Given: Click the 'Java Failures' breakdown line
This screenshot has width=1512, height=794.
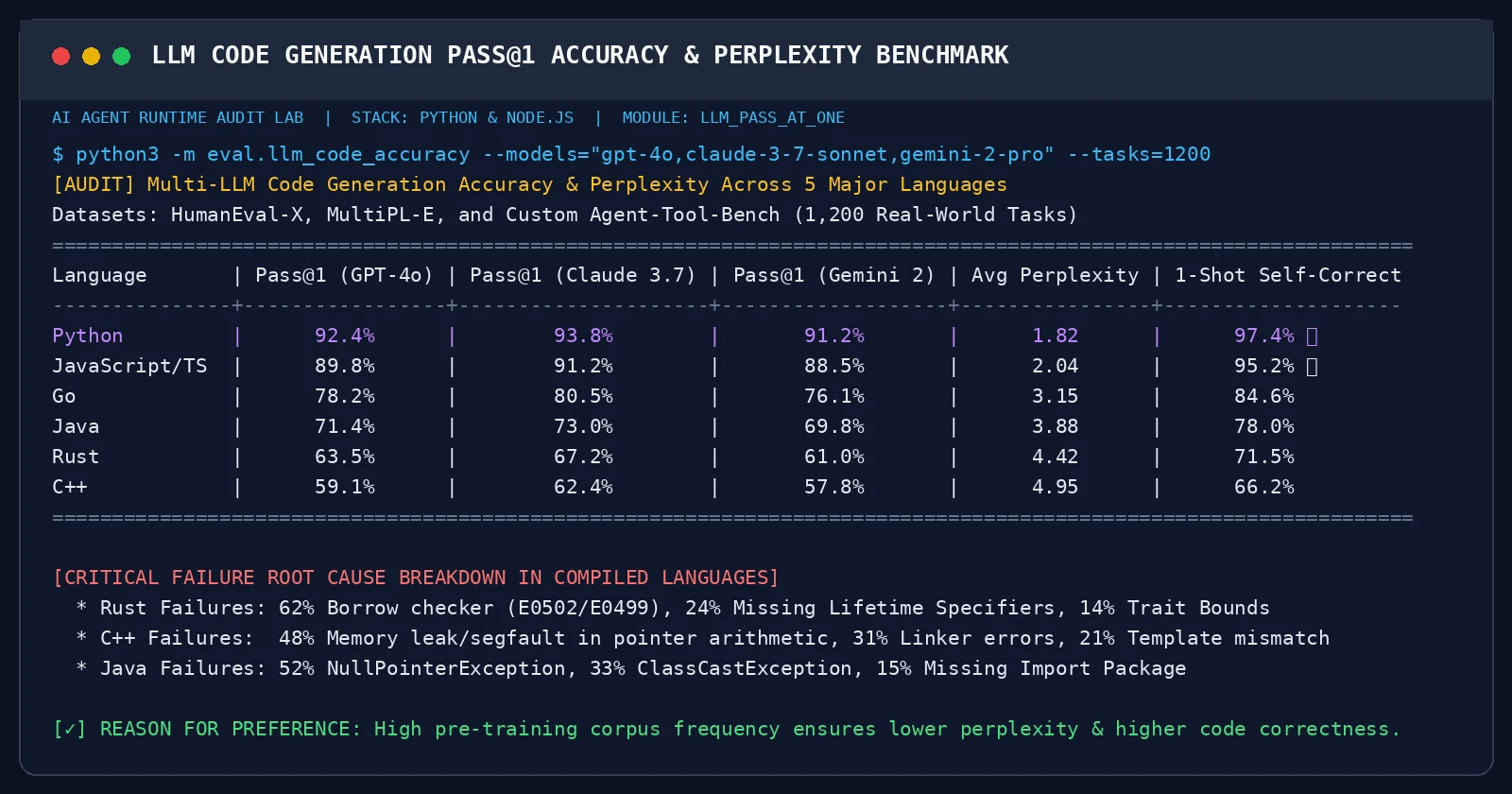Looking at the screenshot, I should tap(631, 668).
